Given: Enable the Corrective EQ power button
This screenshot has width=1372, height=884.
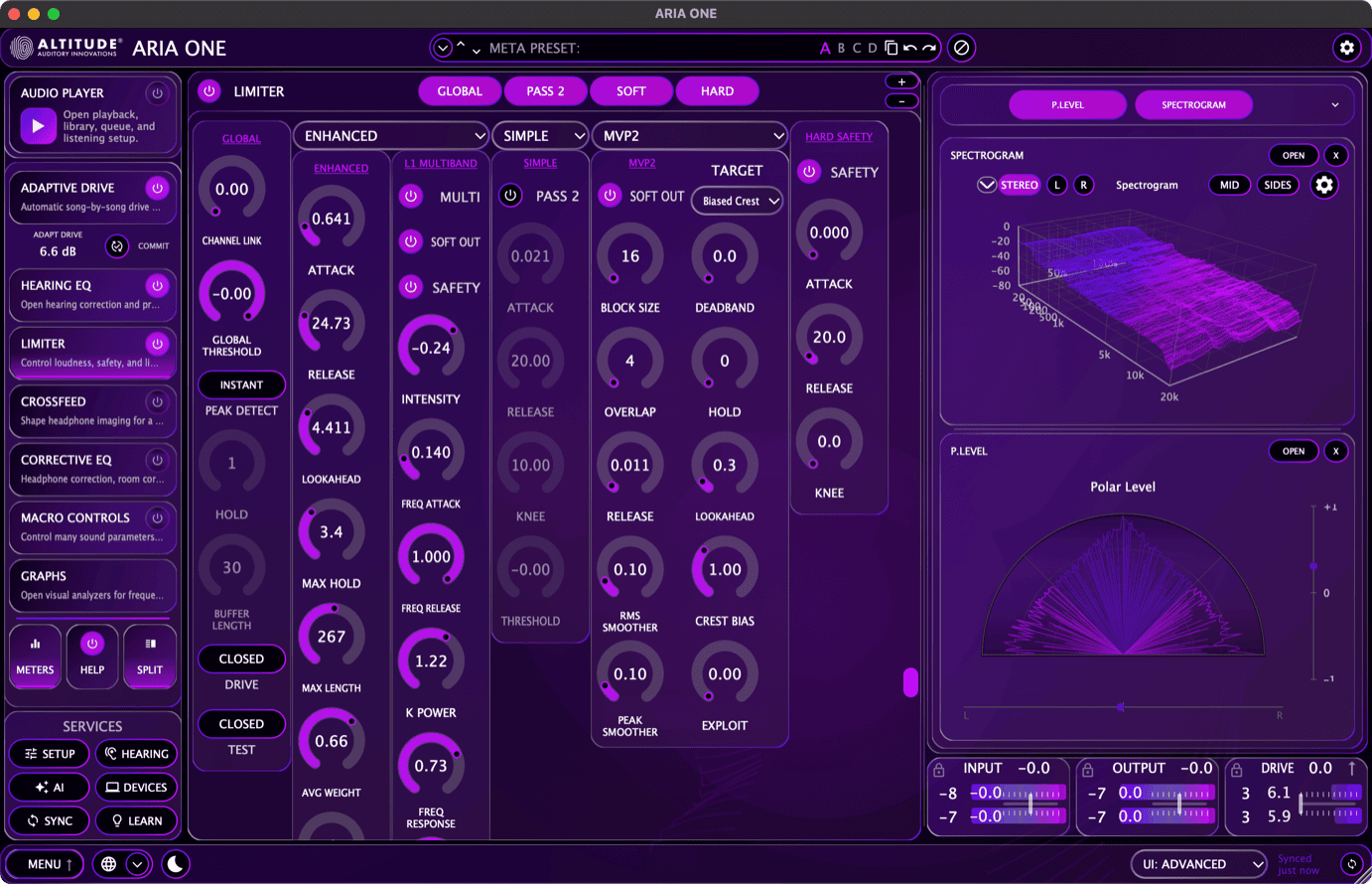Looking at the screenshot, I should coord(157,460).
